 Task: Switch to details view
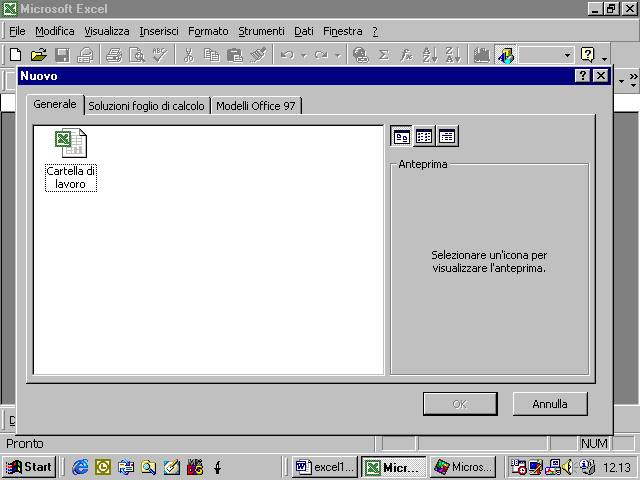447,136
